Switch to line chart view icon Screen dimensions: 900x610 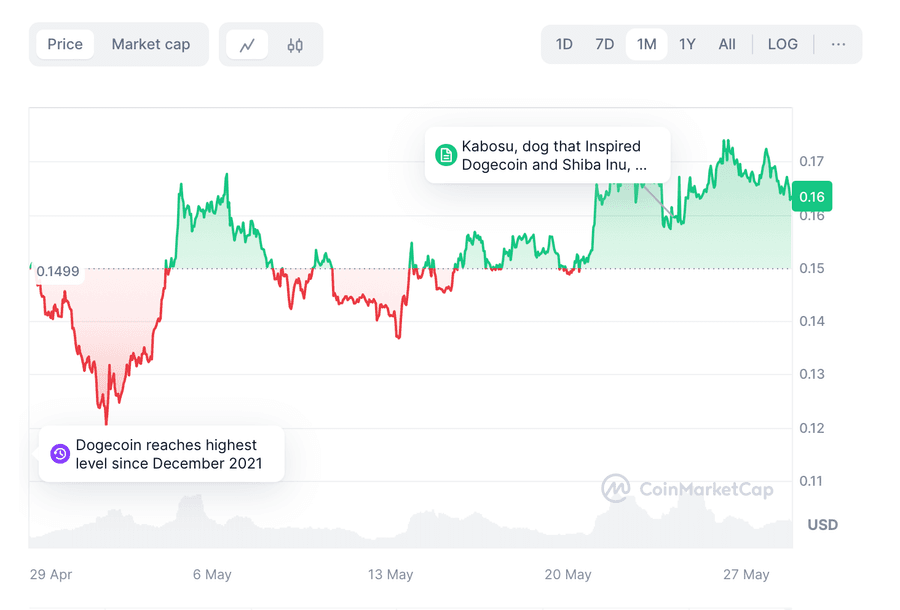(x=247, y=44)
